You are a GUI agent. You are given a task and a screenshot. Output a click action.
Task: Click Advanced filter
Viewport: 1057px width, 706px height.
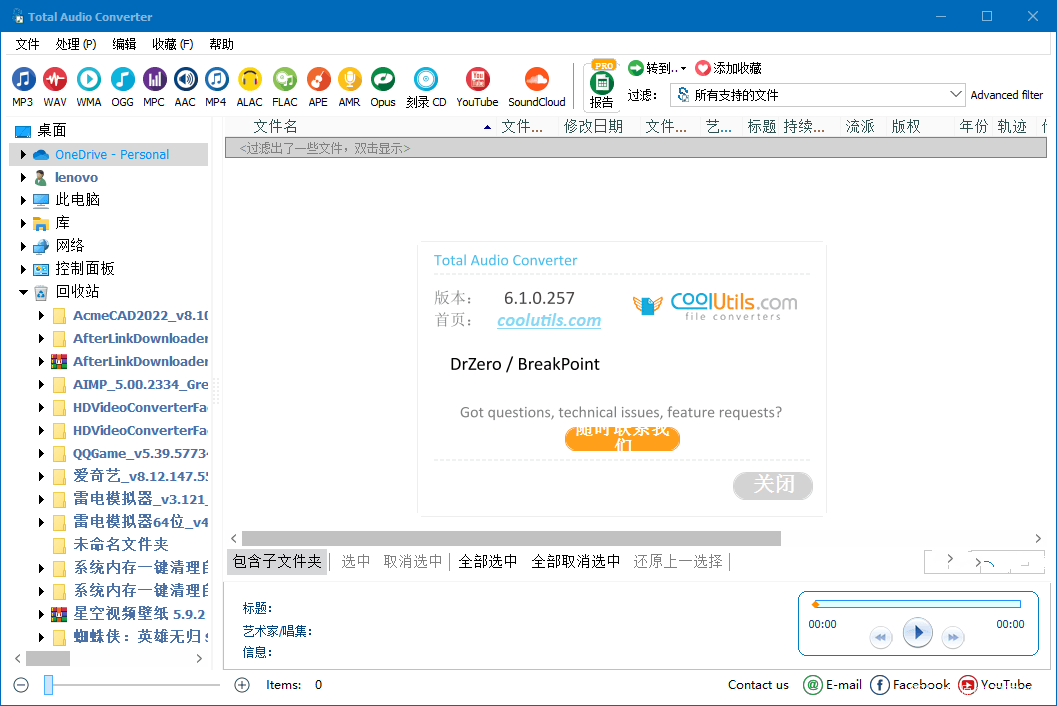pos(1006,95)
